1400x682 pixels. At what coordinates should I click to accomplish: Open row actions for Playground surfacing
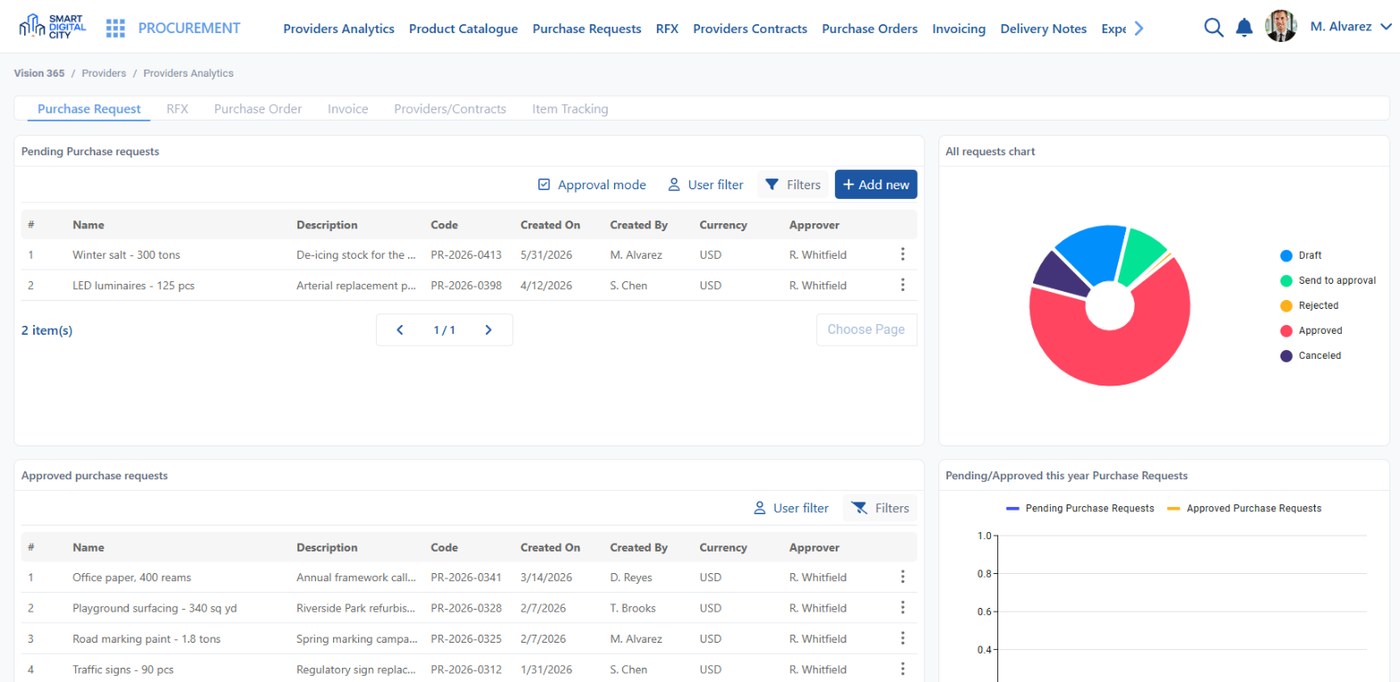tap(902, 608)
